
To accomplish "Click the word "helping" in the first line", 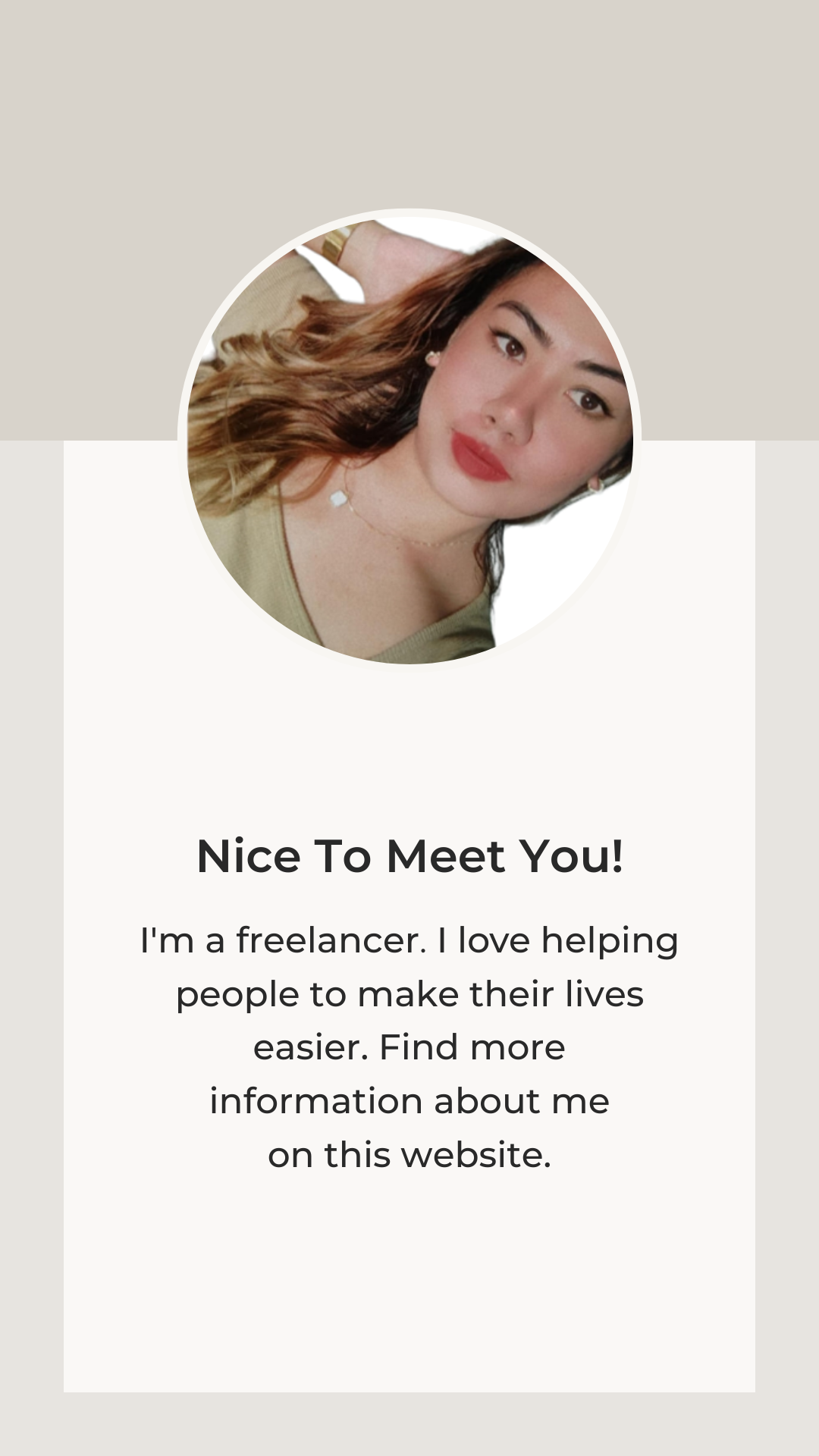I will 610,940.
